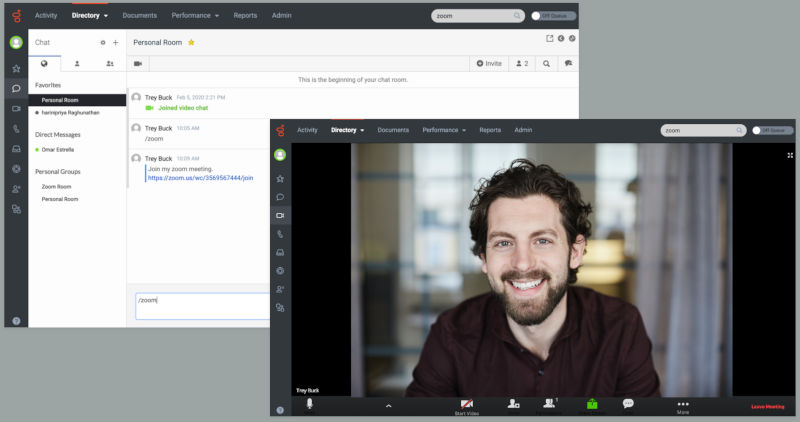Viewport: 800px width, 422px height.
Task: Mute the microphone in the Zoom meeting
Action: (310, 403)
